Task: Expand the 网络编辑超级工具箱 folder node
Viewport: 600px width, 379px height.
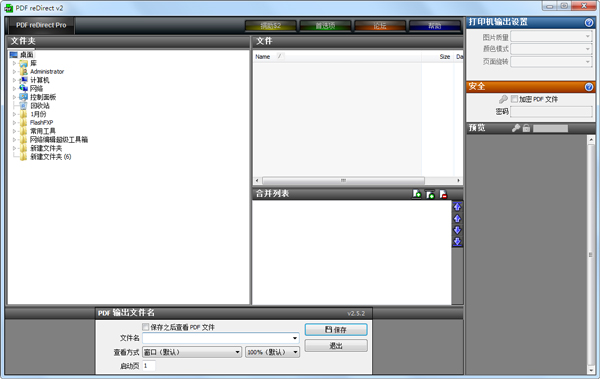Action: 15,139
